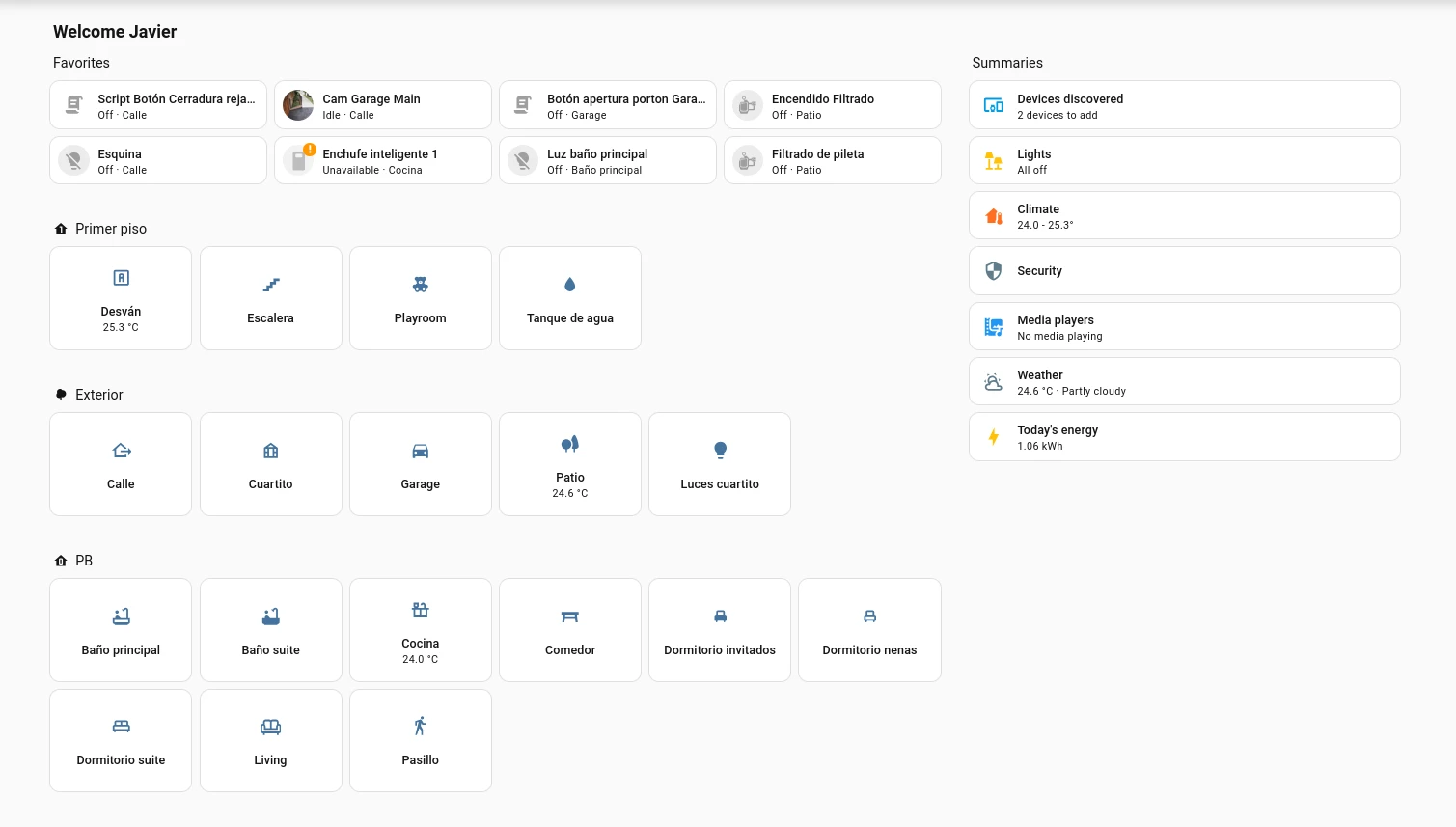This screenshot has height=827, width=1456.
Task: Click the Cocina kitchen icon
Action: point(420,609)
